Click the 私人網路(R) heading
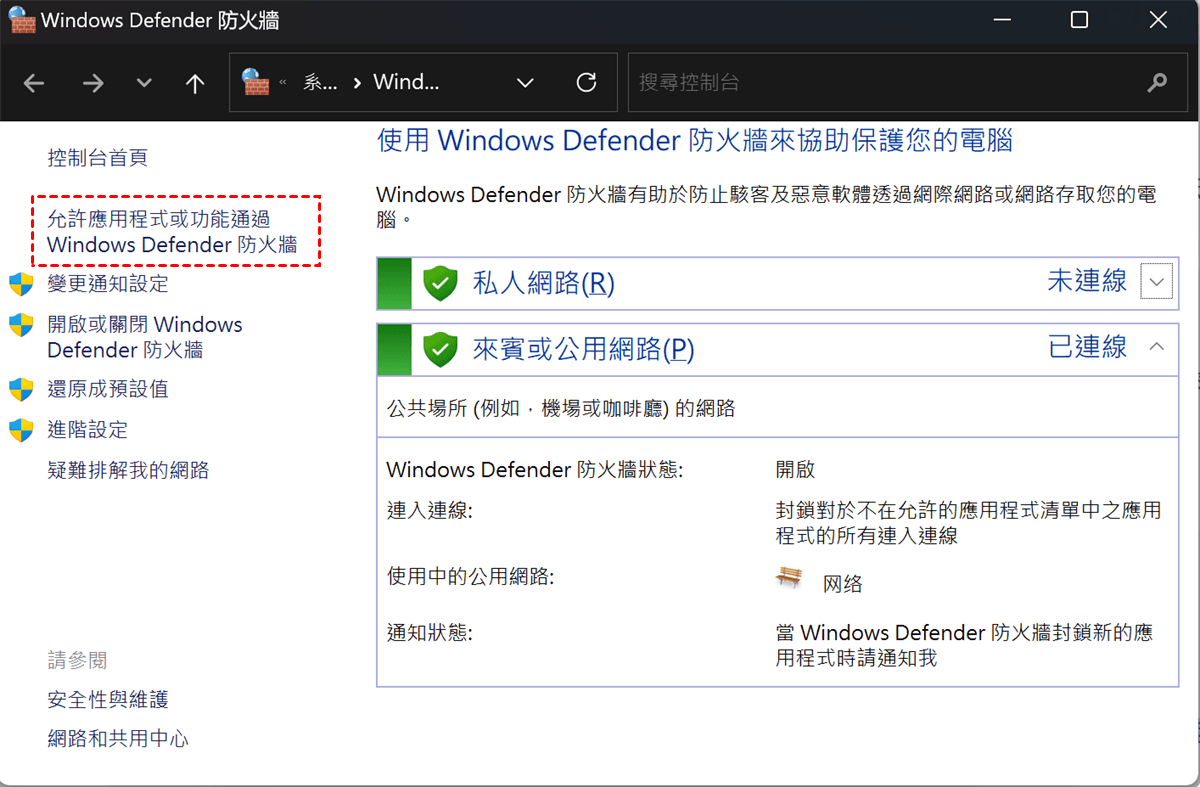1200x787 pixels. coord(543,283)
